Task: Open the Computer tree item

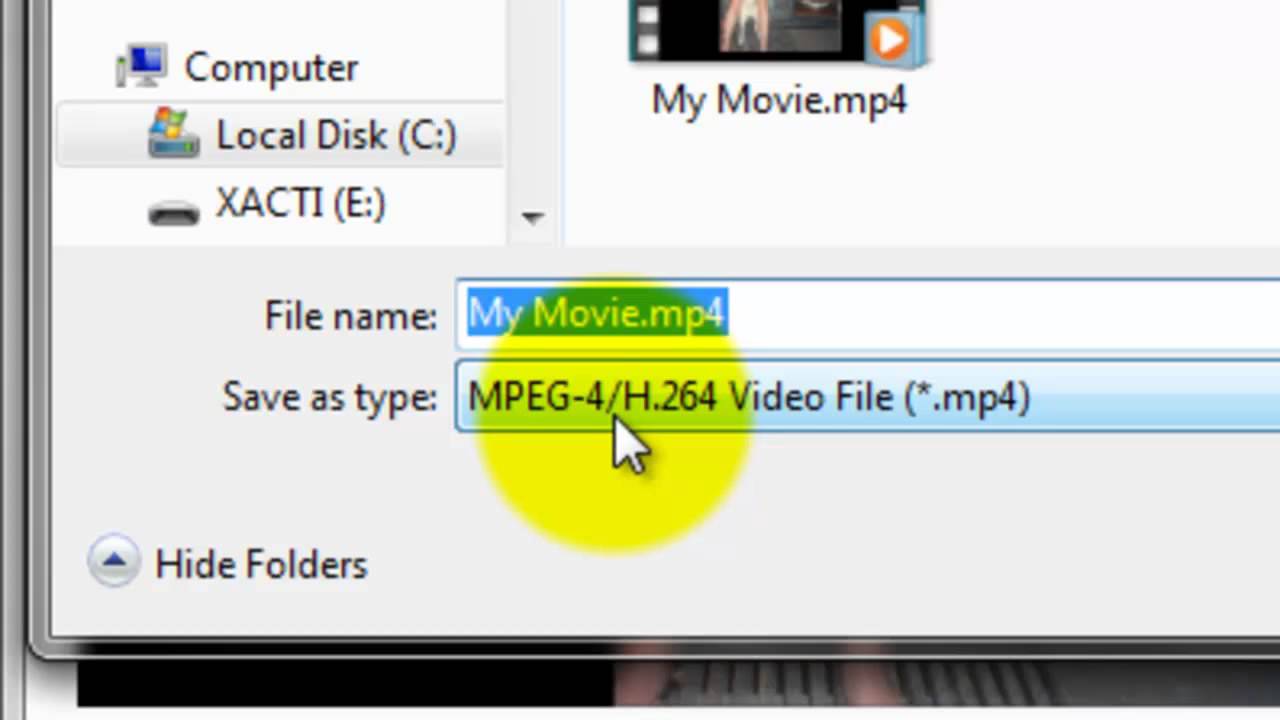Action: click(x=271, y=67)
